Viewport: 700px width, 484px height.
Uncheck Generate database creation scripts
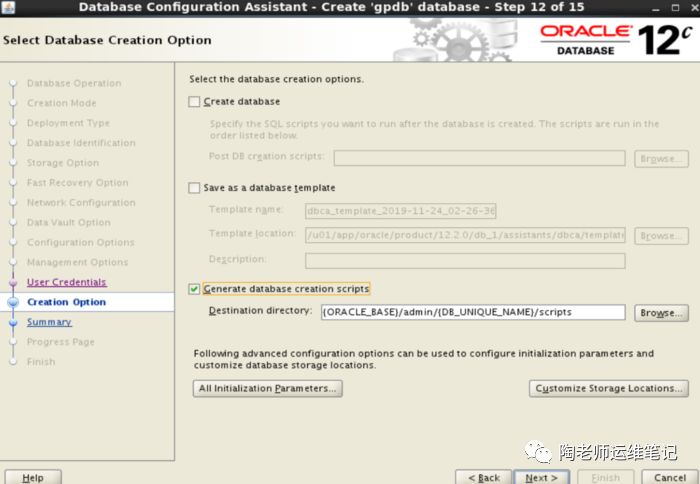[195, 289]
